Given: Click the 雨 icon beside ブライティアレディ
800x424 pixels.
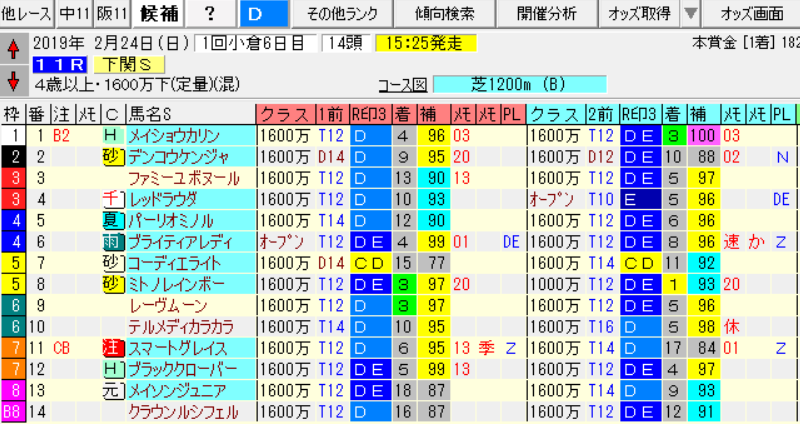Looking at the screenshot, I should click(113, 241).
